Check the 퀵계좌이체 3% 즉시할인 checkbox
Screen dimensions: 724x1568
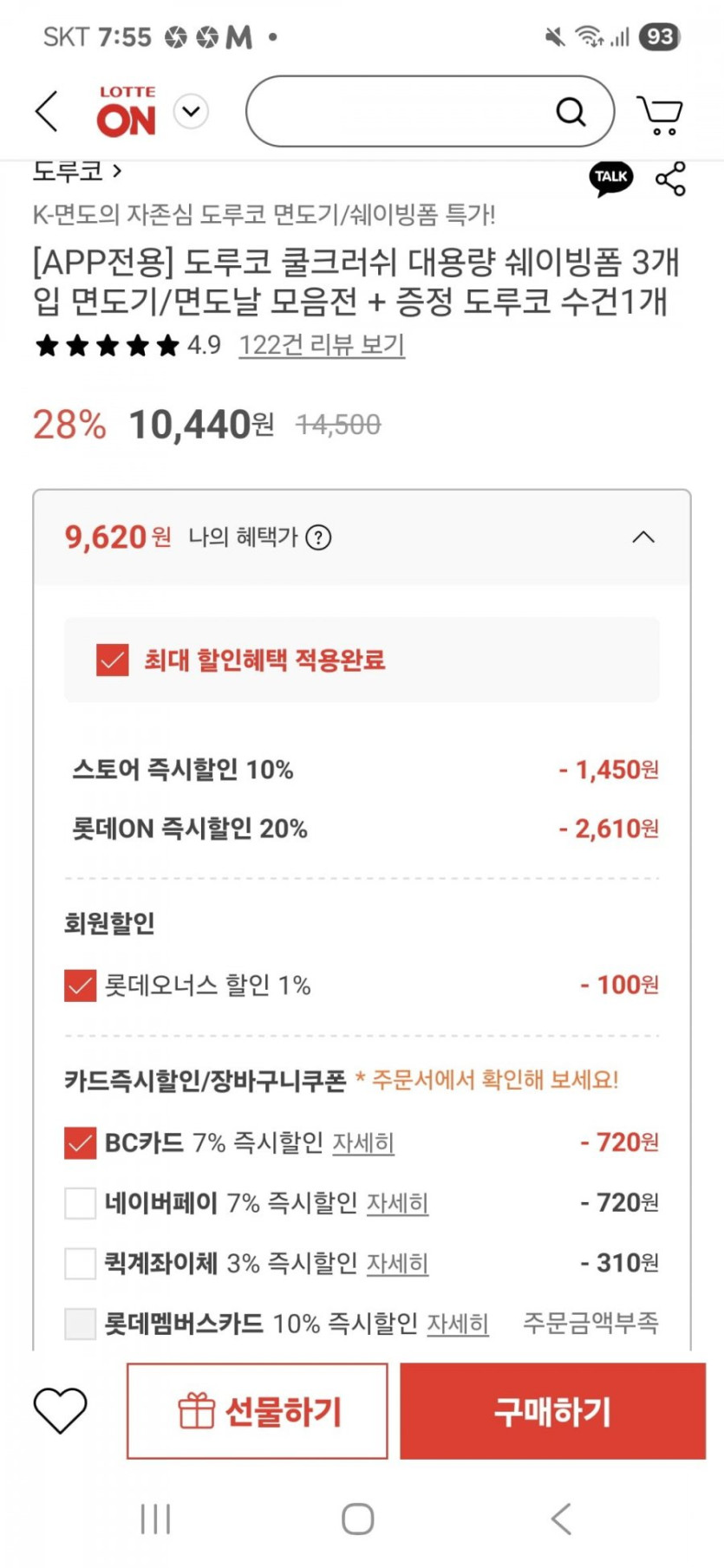pos(80,1264)
